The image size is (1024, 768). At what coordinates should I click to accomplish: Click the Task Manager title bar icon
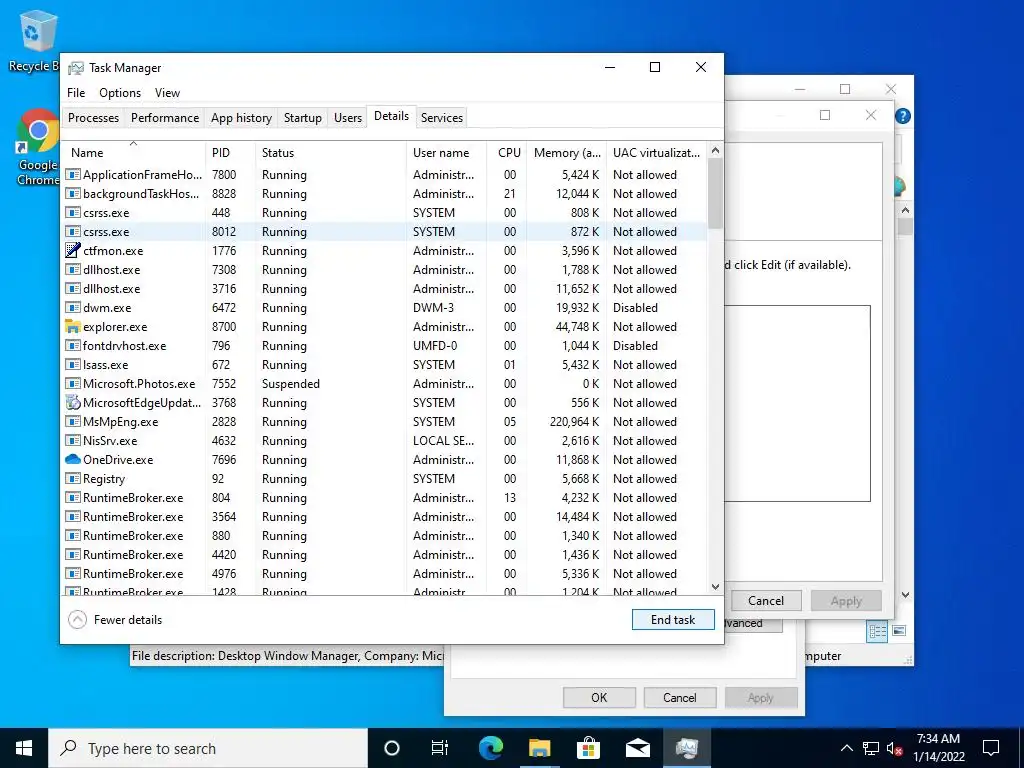76,68
